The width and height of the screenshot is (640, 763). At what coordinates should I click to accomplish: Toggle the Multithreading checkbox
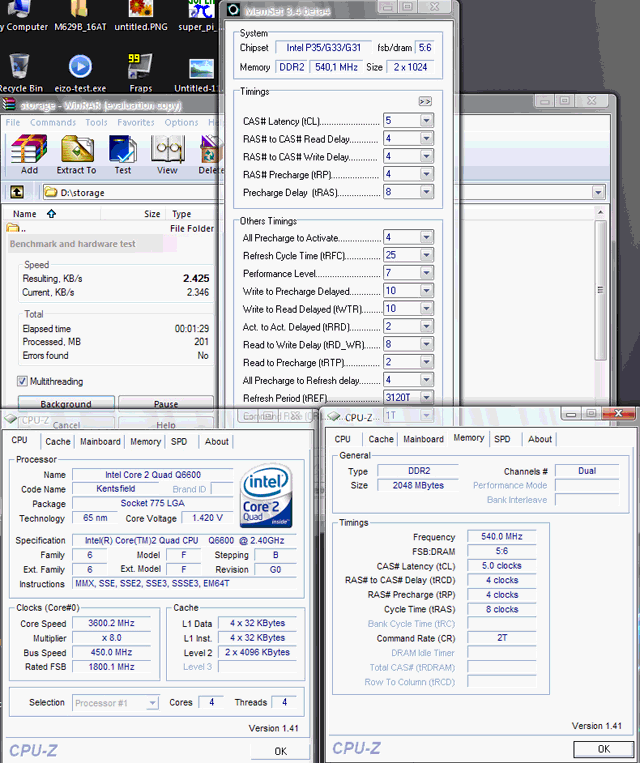pyautogui.click(x=22, y=381)
